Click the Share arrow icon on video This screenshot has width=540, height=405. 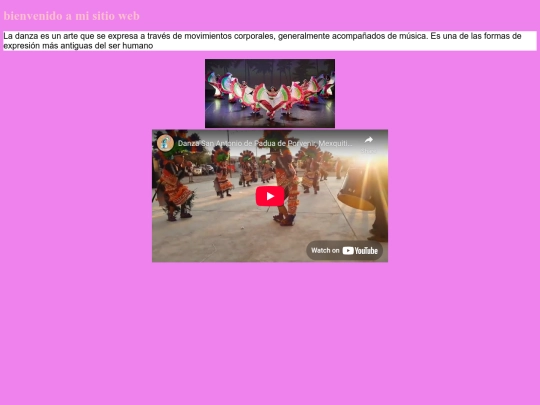click(368, 140)
